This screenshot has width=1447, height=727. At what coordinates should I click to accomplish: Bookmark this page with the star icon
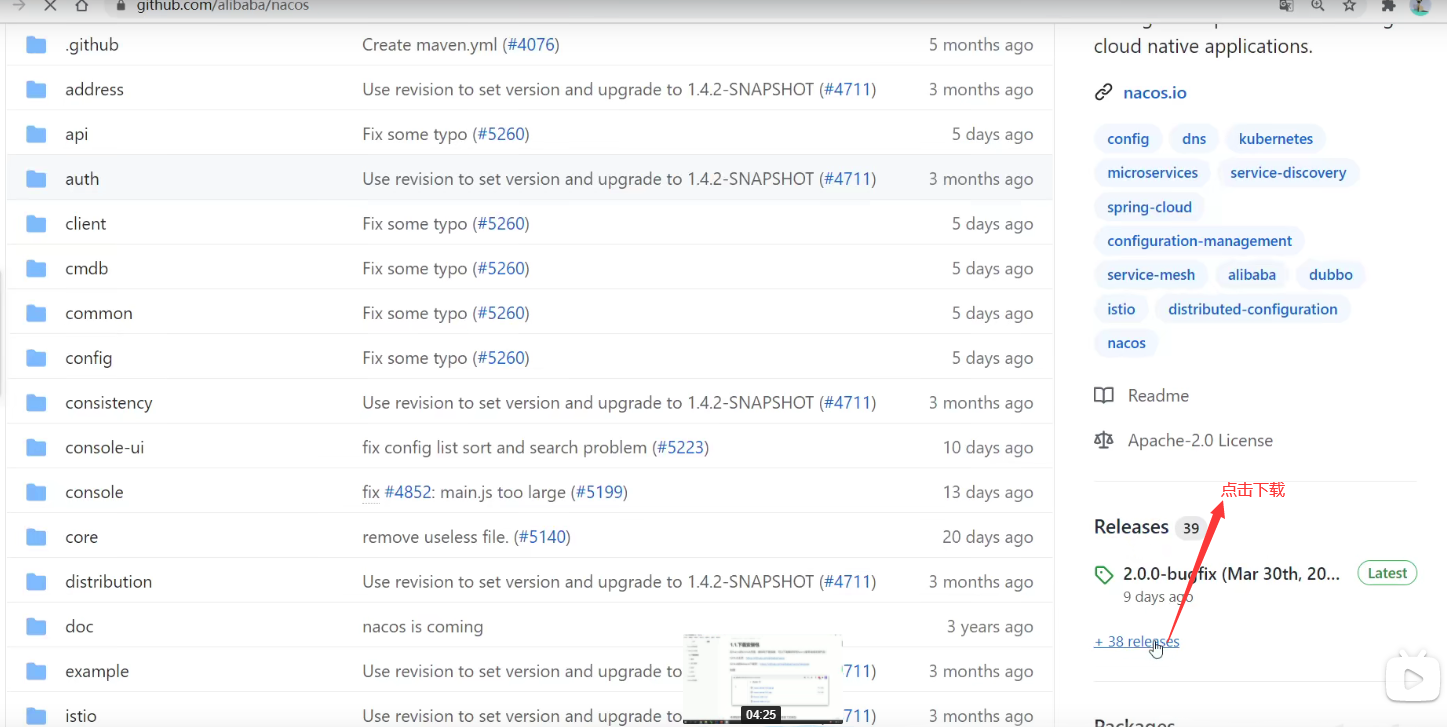1349,6
